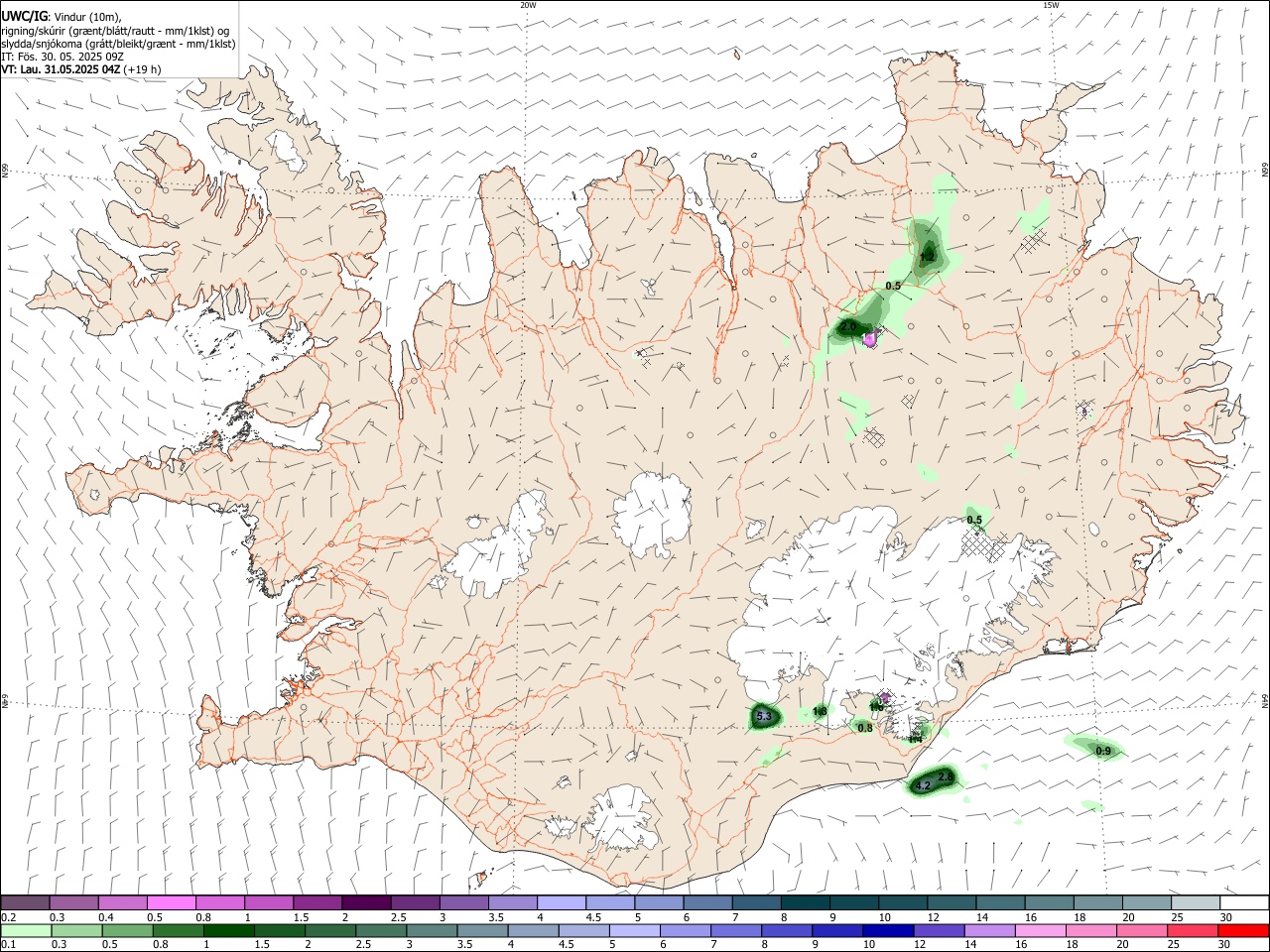Screen dimensions: 1270x952
Task: Click the darkest green swatch between 1 and 1.5
Action: point(227,930)
